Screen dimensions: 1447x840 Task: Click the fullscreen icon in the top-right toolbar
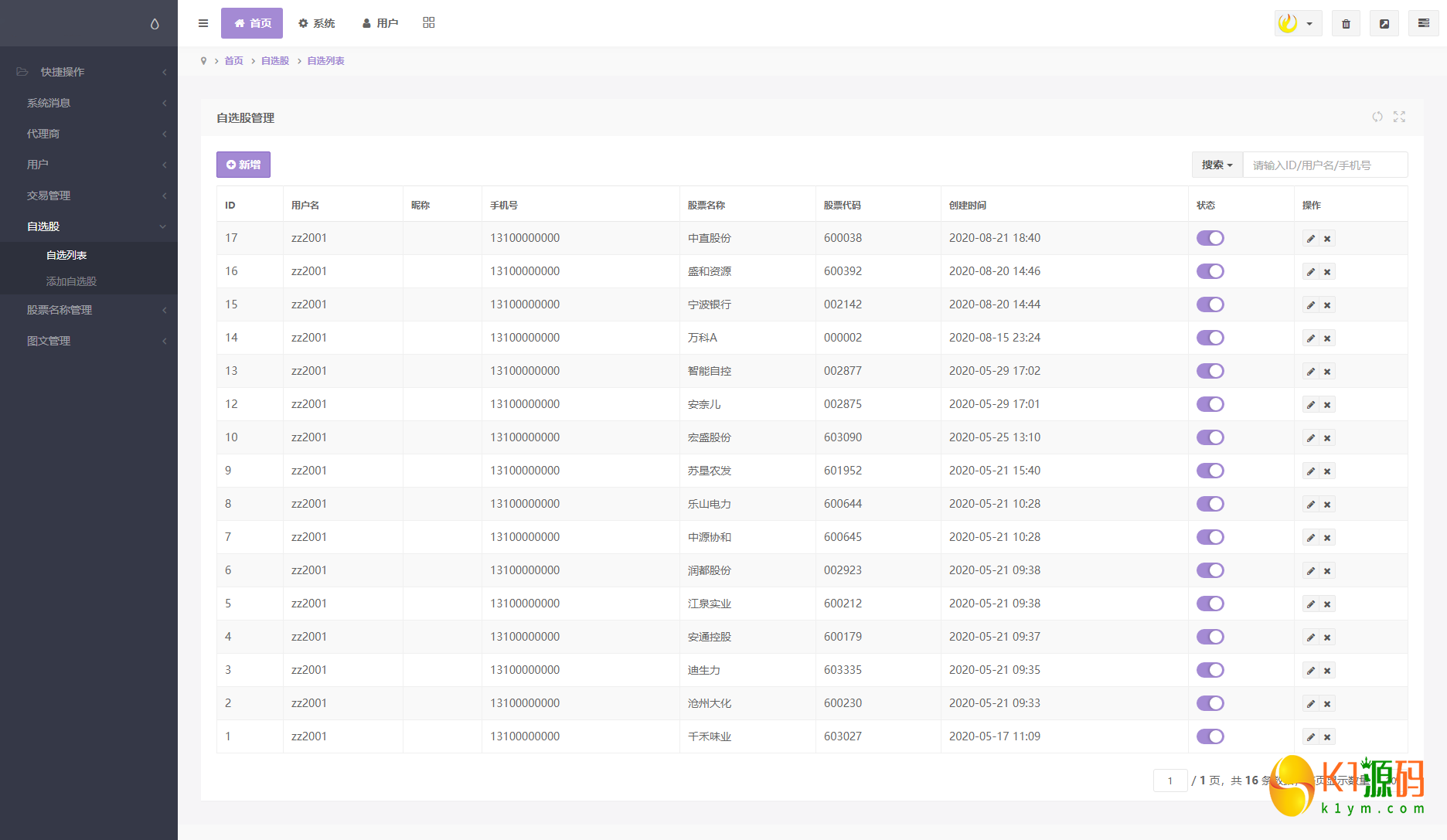[1384, 24]
